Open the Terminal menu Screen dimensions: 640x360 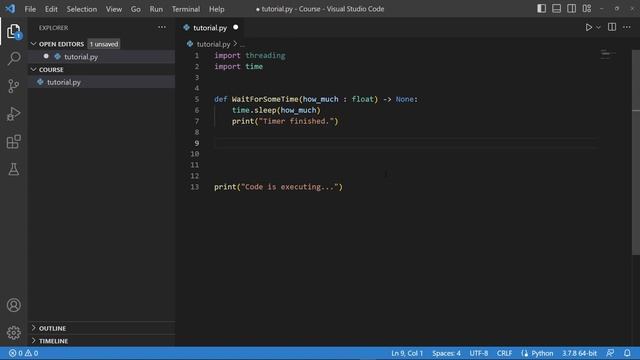pos(186,9)
